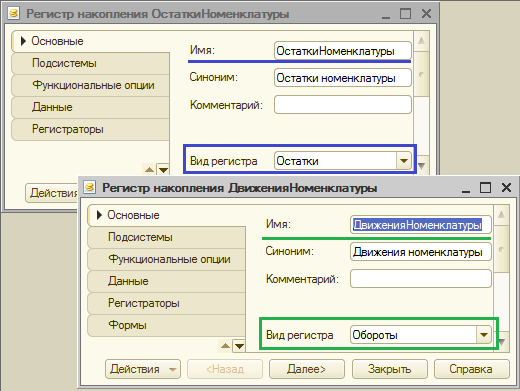Viewport: 520px width, 391px height.
Task: Open Вид регистра dropdown showing Обороты
Action: 484,335
